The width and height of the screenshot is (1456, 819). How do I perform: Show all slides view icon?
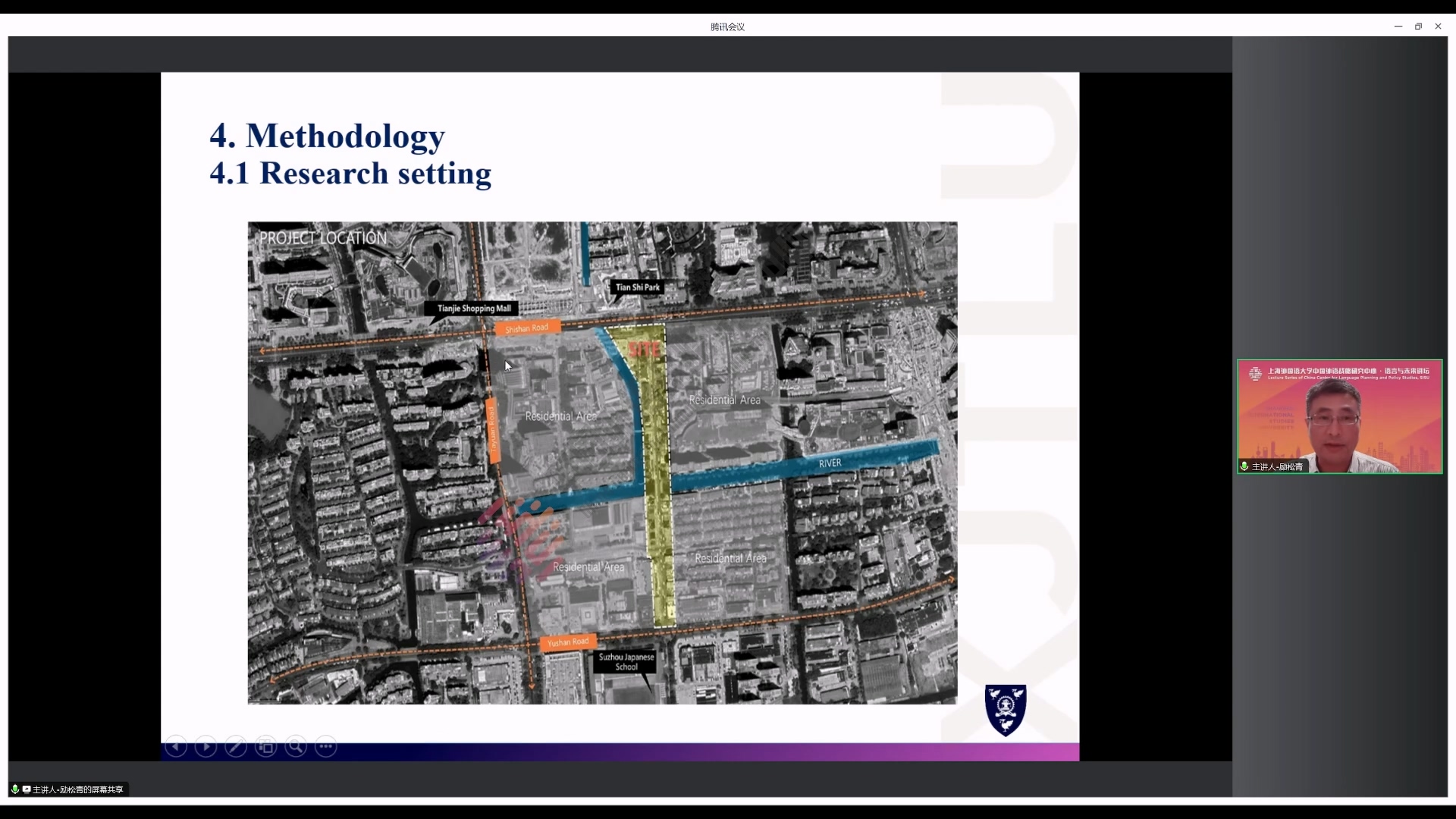pyautogui.click(x=266, y=747)
